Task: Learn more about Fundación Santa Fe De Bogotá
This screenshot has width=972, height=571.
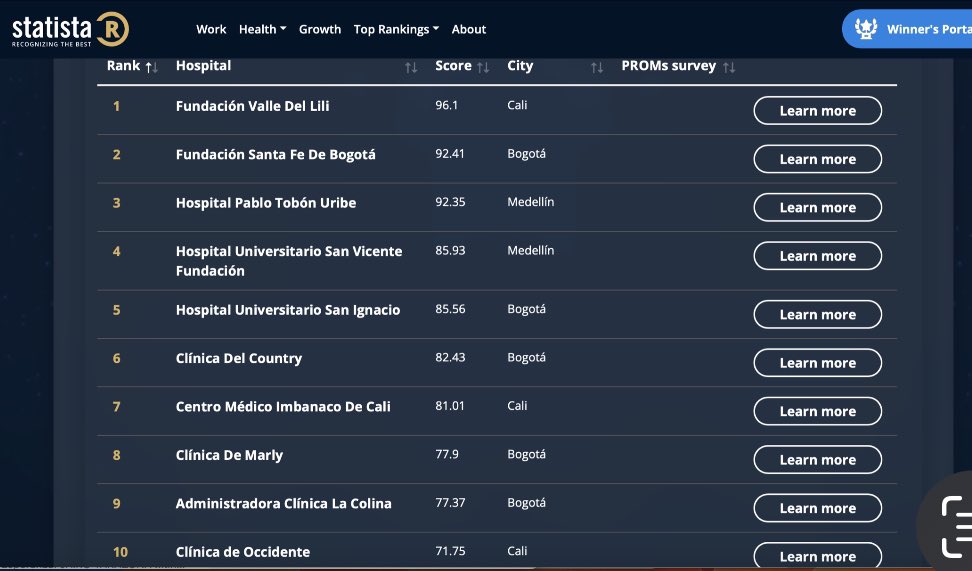Action: (818, 159)
